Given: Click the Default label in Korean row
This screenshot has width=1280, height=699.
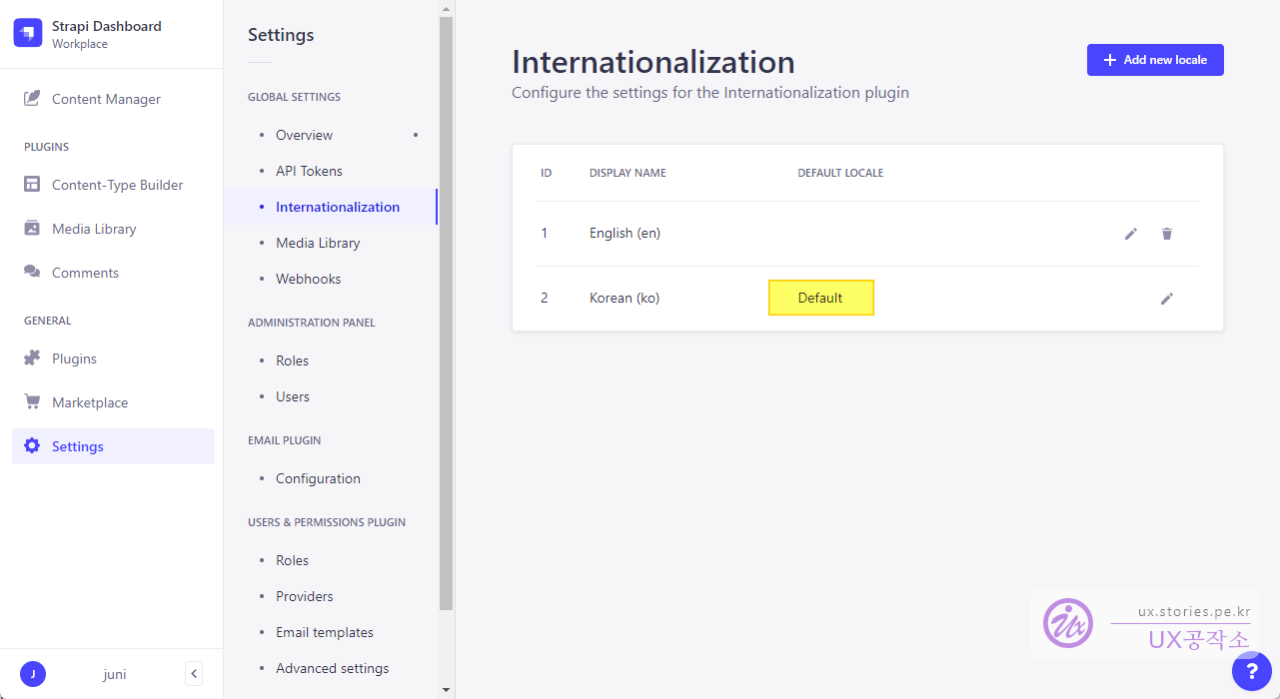Looking at the screenshot, I should point(821,298).
